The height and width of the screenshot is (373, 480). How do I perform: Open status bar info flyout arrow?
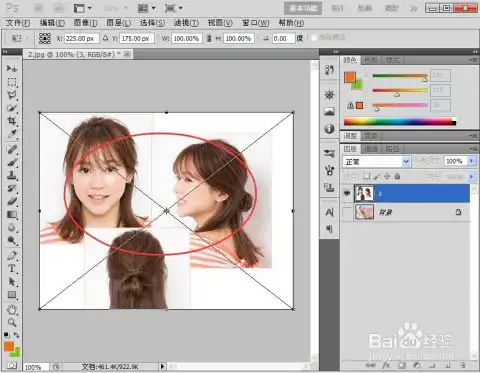pos(162,366)
